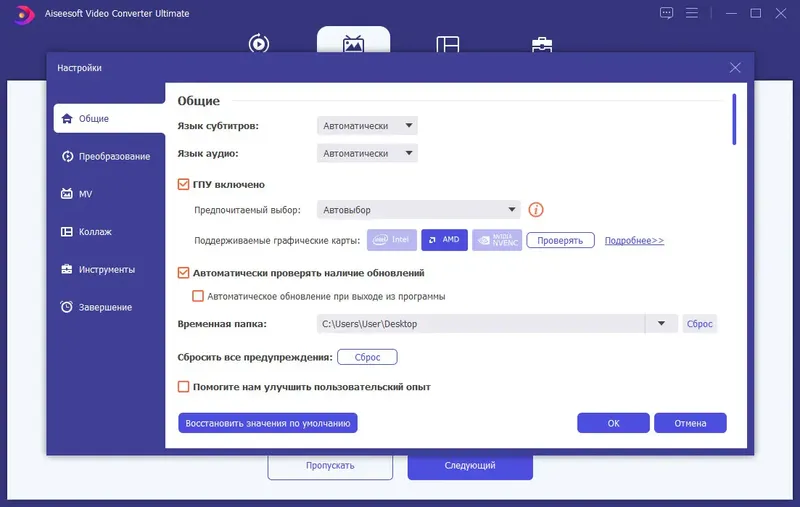Click the Следующий button behind dialog
The width and height of the screenshot is (800, 507).
(470, 466)
